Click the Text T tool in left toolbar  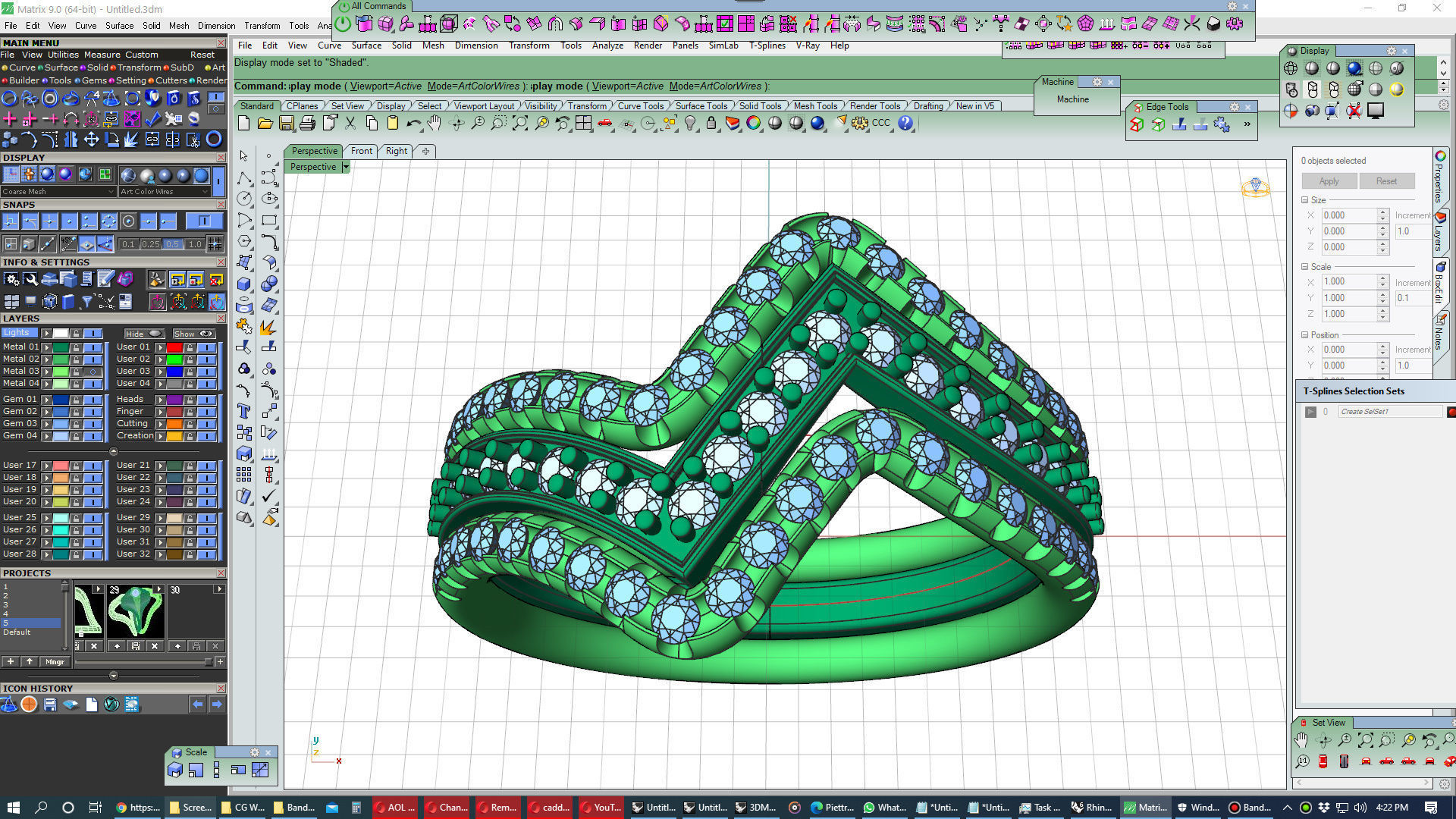coord(243,411)
